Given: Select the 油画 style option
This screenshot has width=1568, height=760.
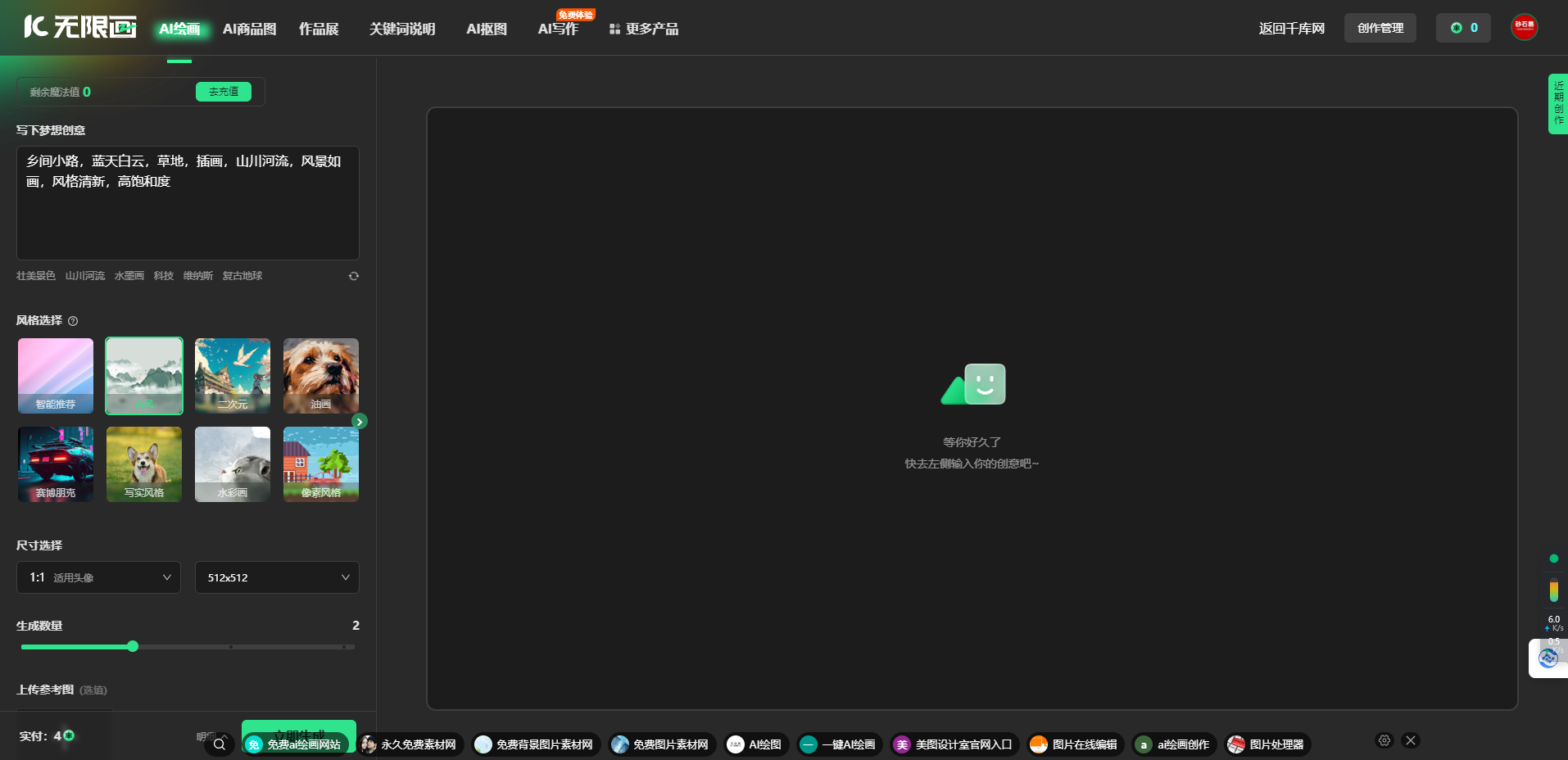Looking at the screenshot, I should tap(321, 376).
